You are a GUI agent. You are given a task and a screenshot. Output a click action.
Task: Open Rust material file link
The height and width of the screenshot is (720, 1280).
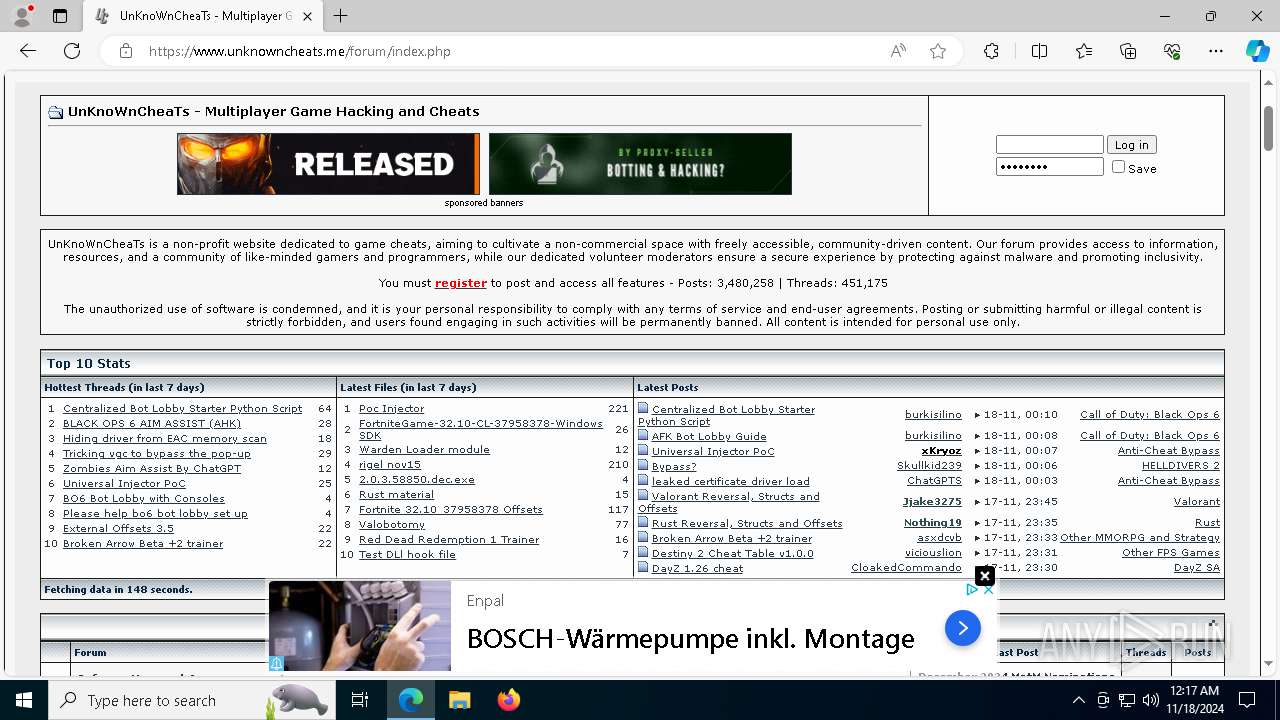click(x=396, y=494)
